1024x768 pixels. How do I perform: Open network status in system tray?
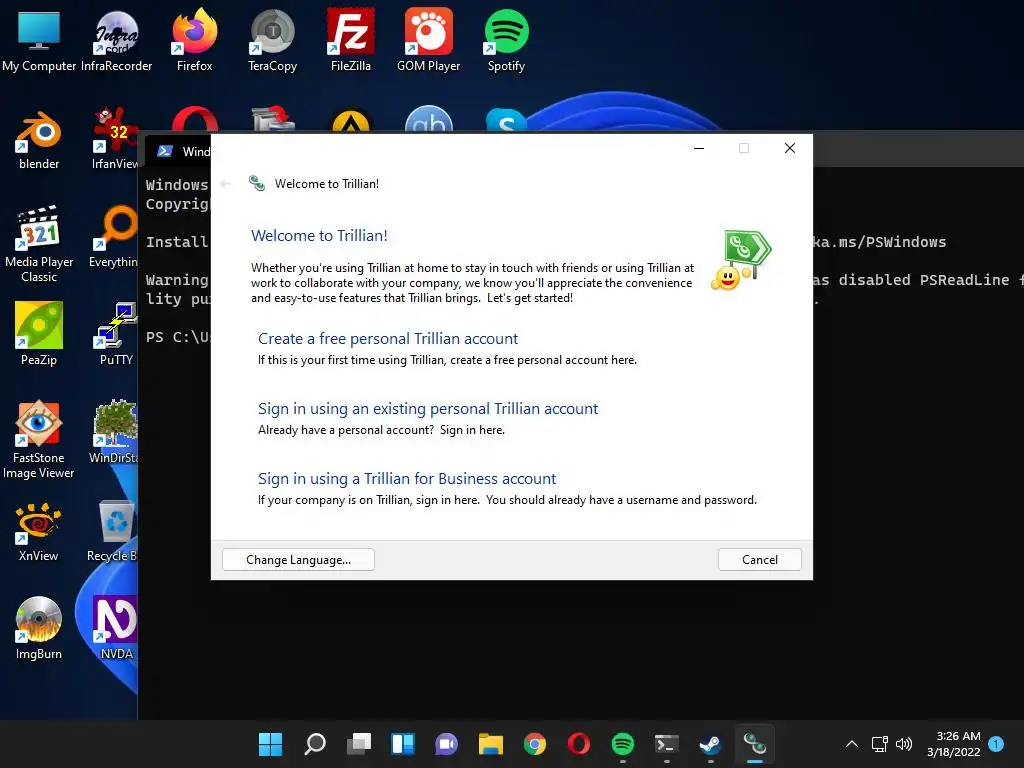pyautogui.click(x=880, y=744)
